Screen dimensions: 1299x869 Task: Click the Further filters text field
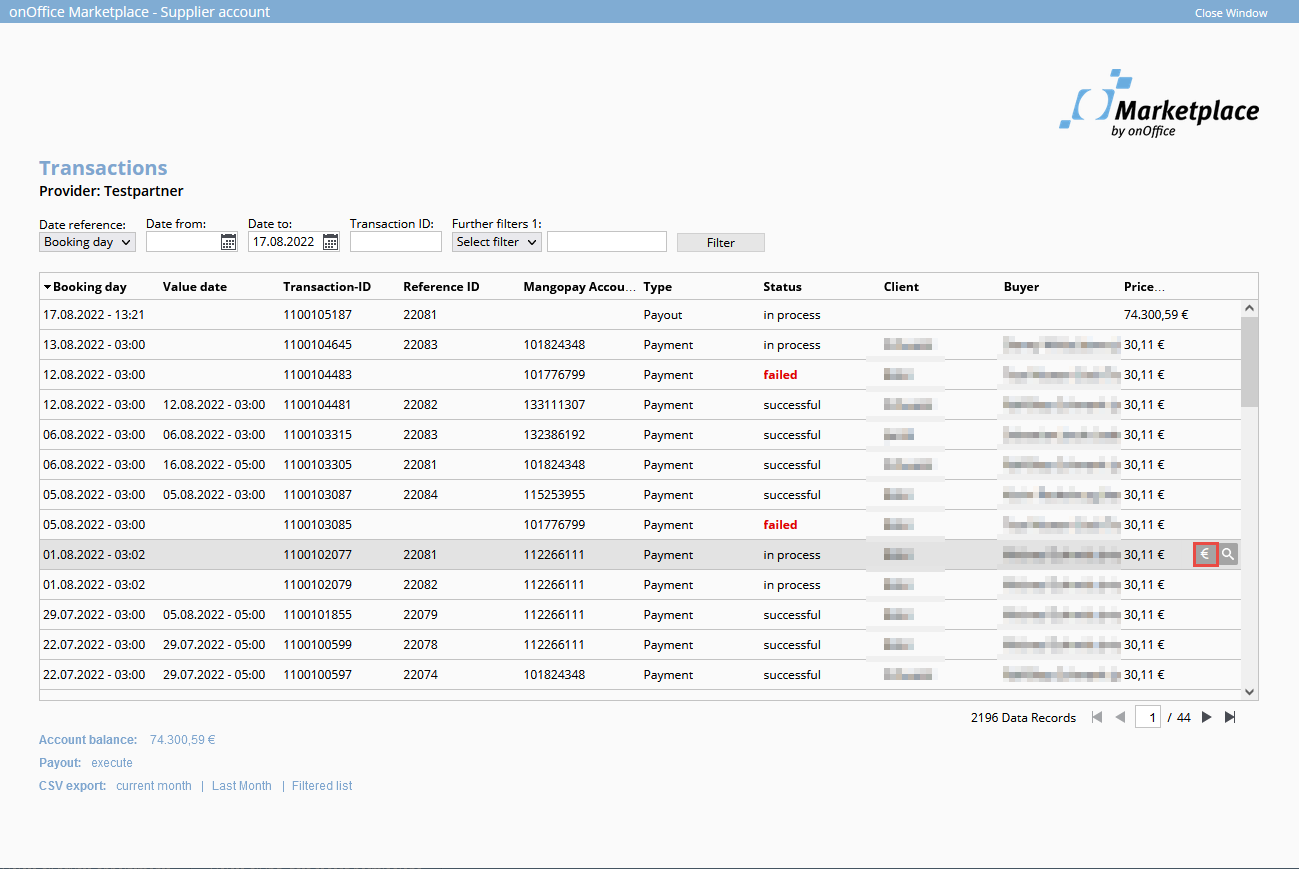click(x=607, y=242)
